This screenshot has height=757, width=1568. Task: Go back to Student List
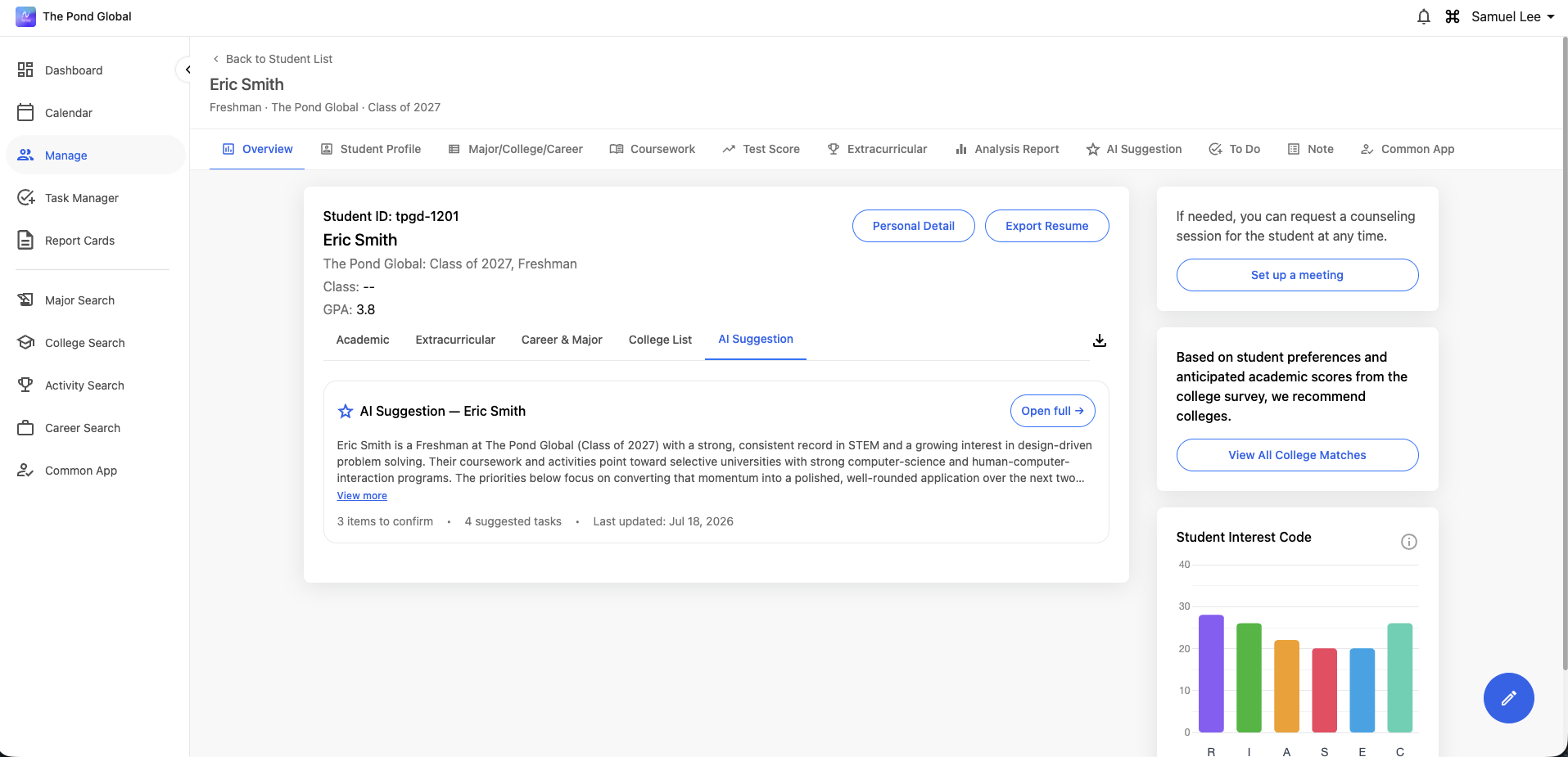272,59
